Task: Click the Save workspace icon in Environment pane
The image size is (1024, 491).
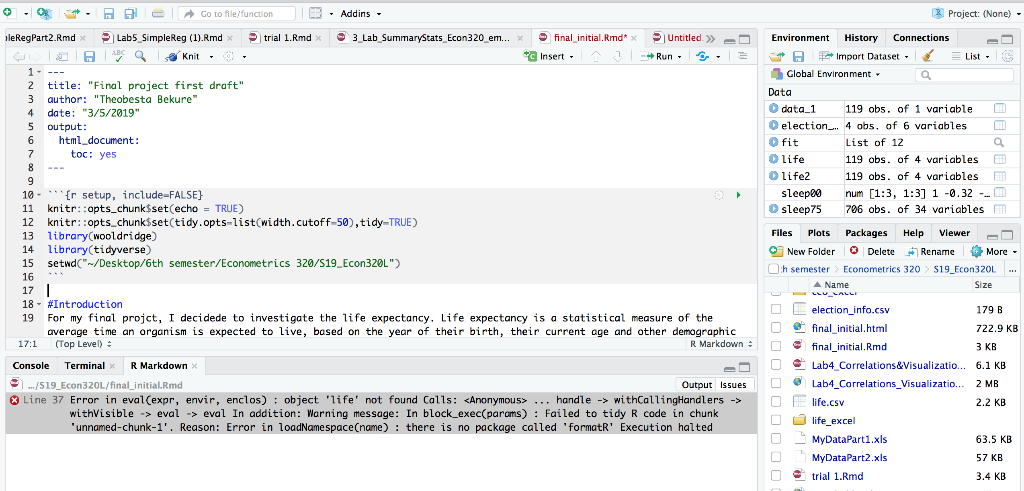Action: tap(798, 56)
